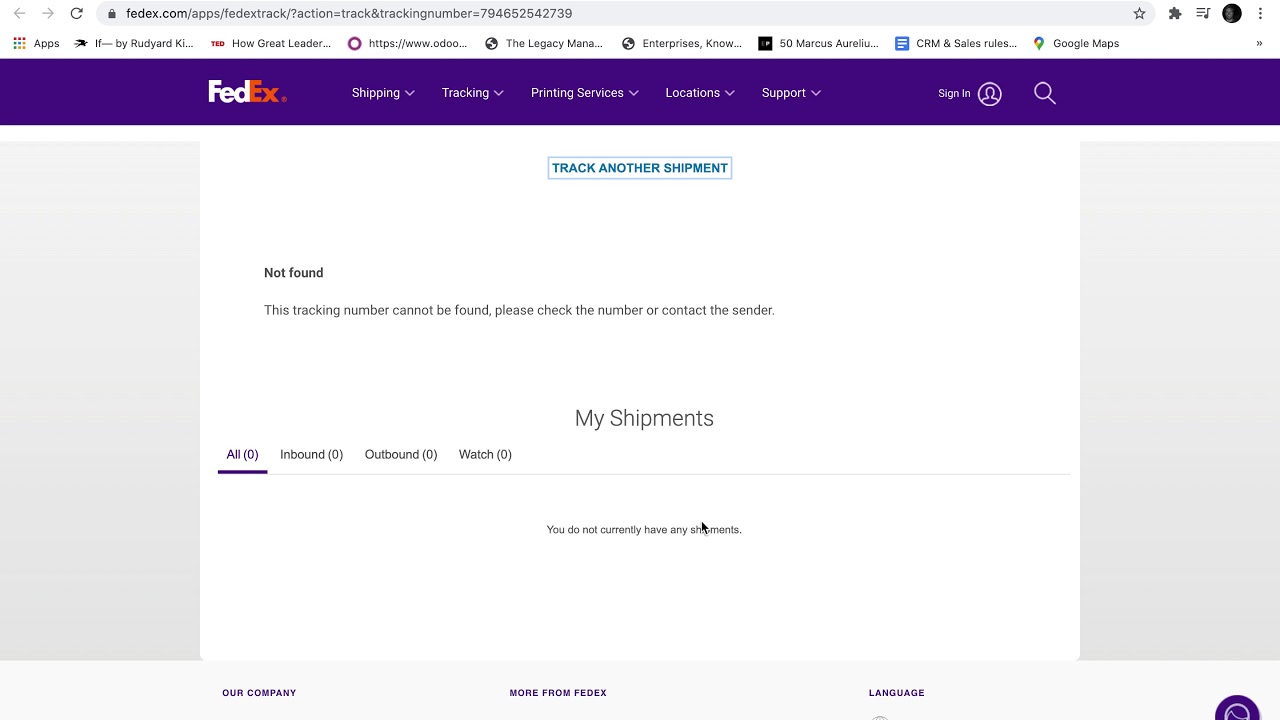
Task: Open the Chrome three-dot menu
Action: [1260, 13]
